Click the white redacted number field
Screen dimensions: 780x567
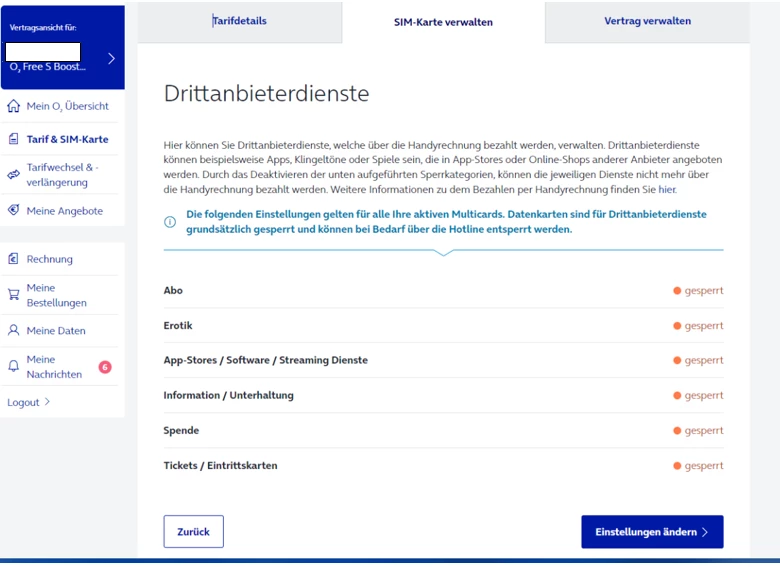tap(43, 52)
